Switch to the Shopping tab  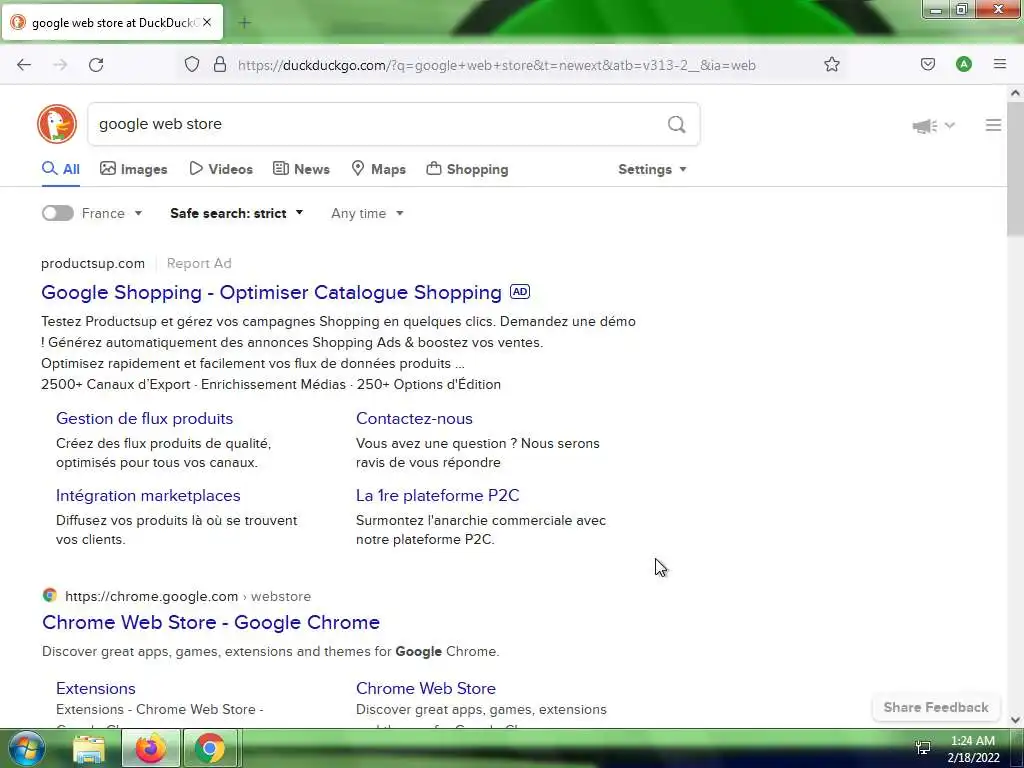(x=467, y=169)
